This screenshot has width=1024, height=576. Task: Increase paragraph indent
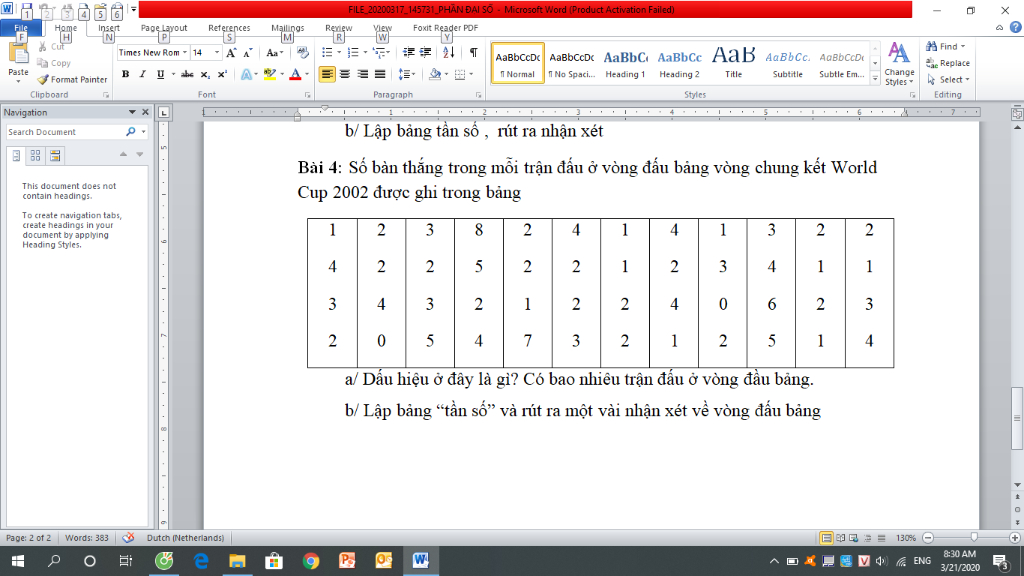(x=426, y=52)
